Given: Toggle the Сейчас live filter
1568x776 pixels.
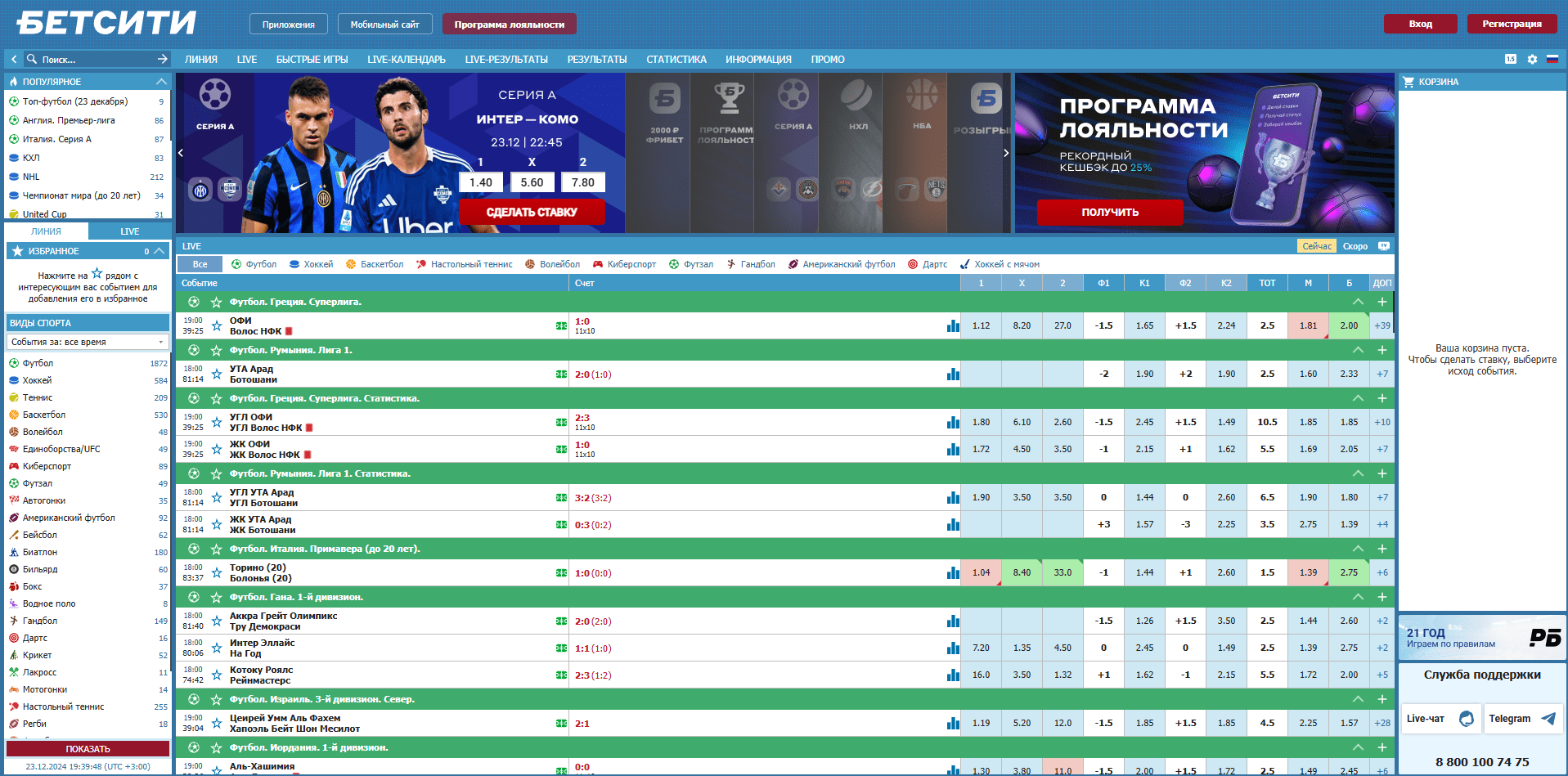Looking at the screenshot, I should 1317,246.
